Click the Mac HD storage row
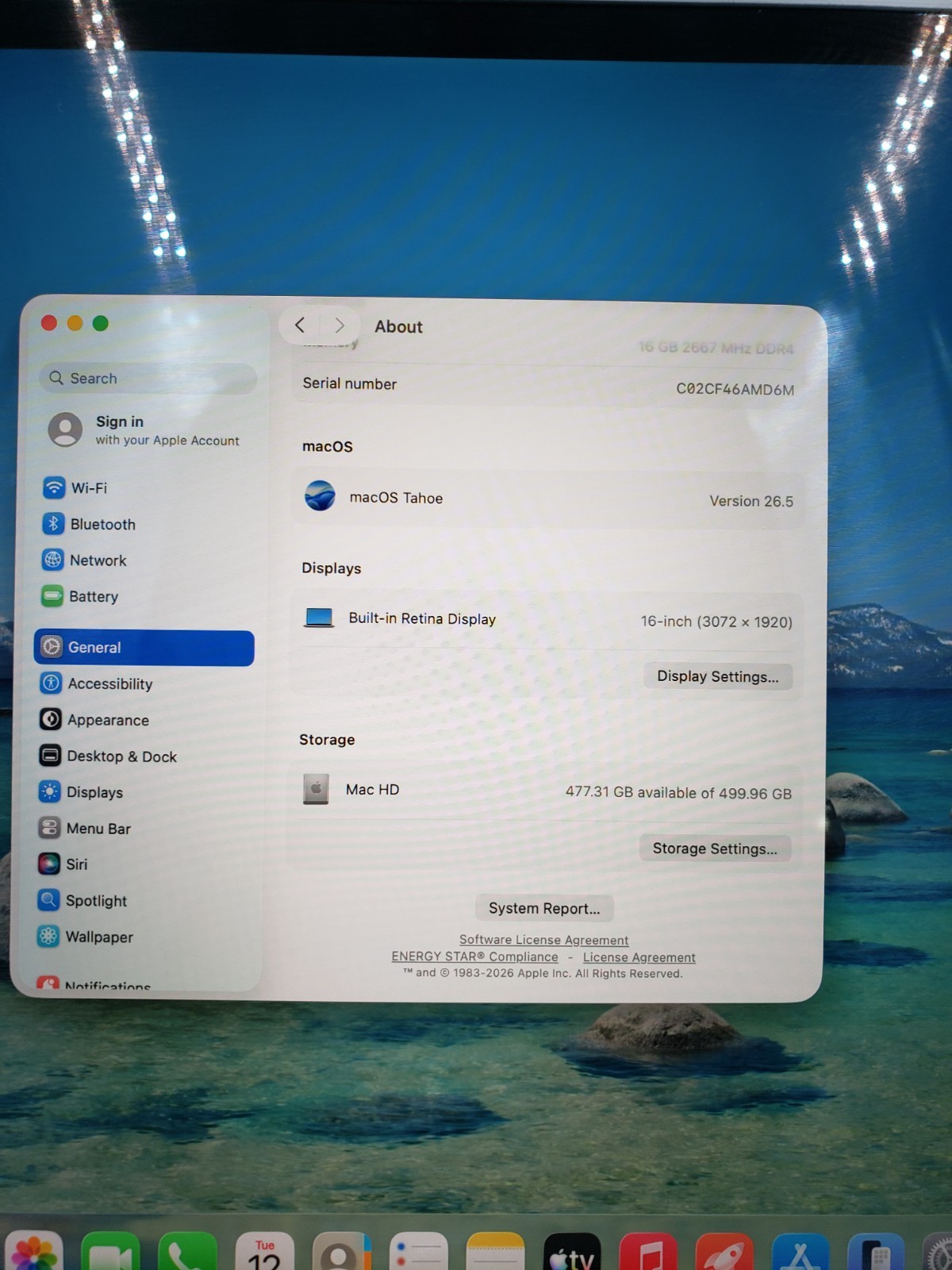The image size is (952, 1270). point(546,791)
